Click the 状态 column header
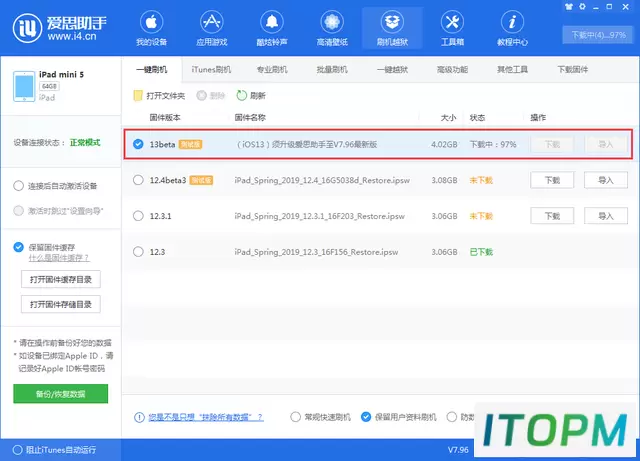Viewport: 640px width, 461px height. tap(477, 118)
